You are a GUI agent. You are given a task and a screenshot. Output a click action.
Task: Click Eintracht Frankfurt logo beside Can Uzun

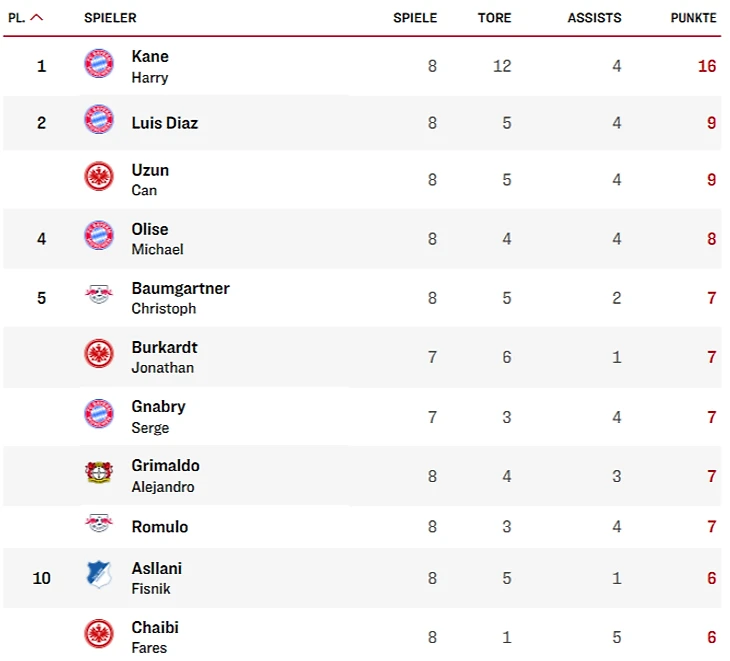[99, 177]
